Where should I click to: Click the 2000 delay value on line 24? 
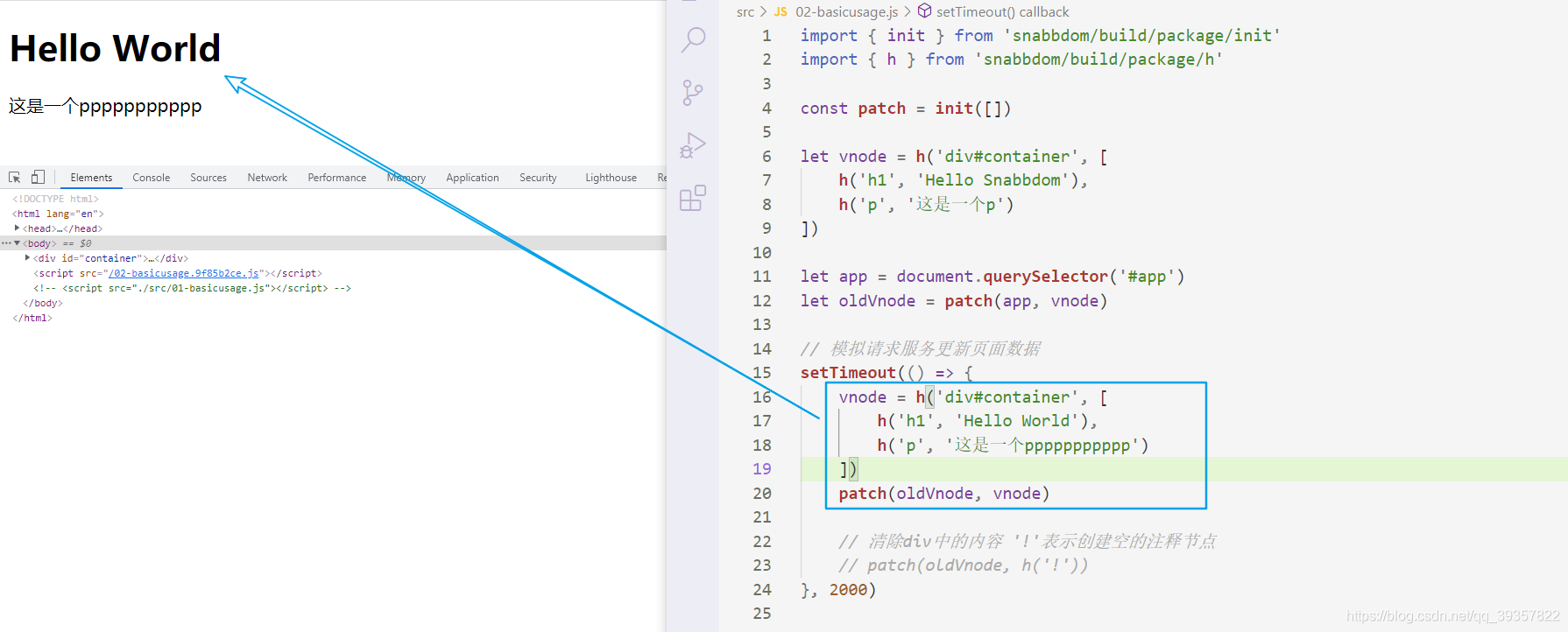click(x=848, y=590)
